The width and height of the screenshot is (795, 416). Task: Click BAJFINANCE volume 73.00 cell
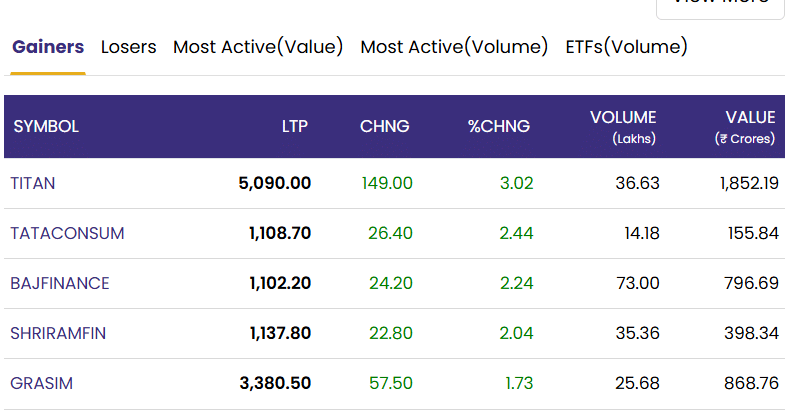(x=638, y=283)
